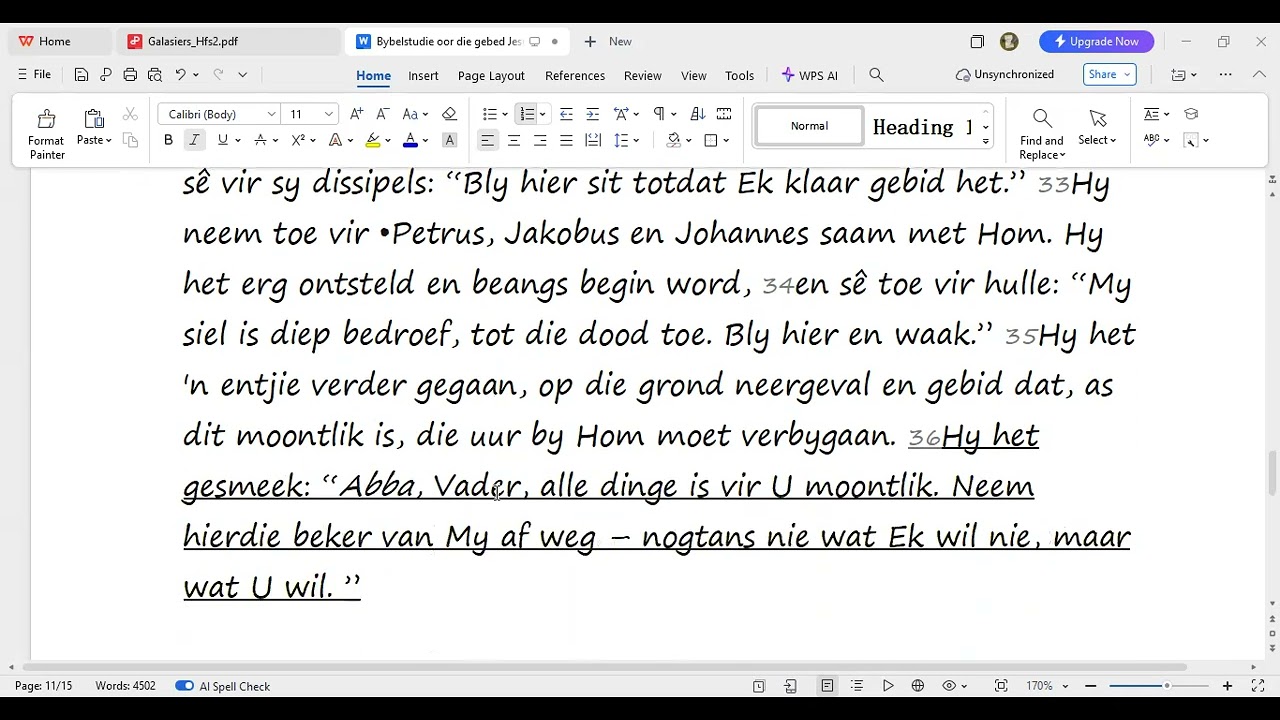Decrease paragraph indent
The image size is (1280, 720).
click(566, 114)
